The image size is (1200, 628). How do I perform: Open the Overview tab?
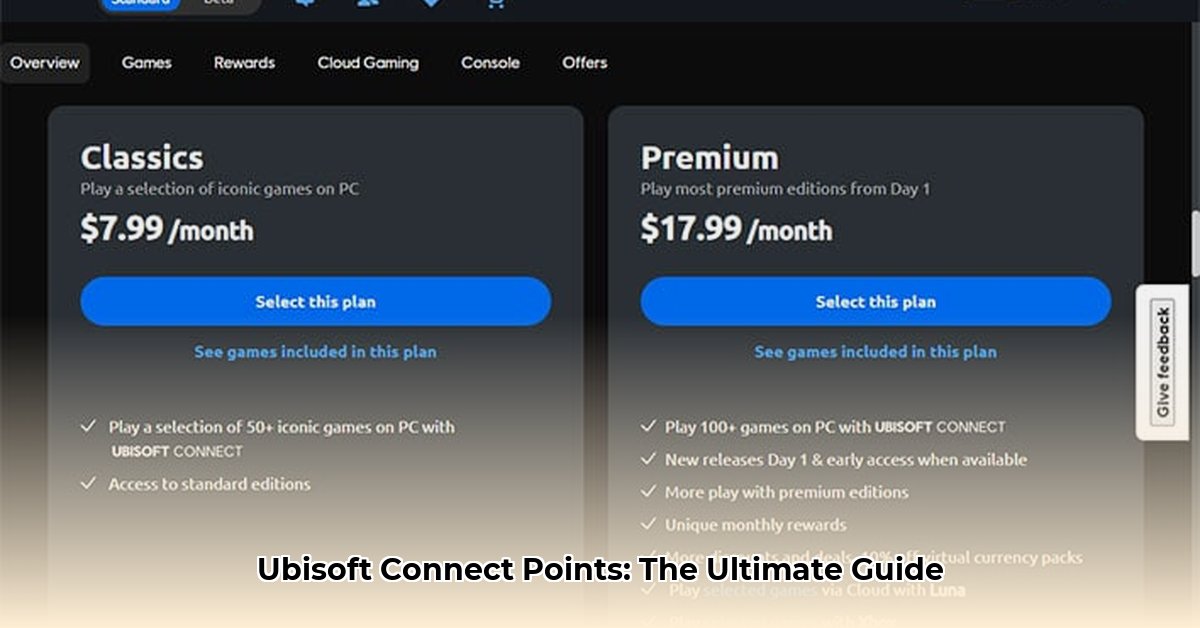[x=45, y=63]
